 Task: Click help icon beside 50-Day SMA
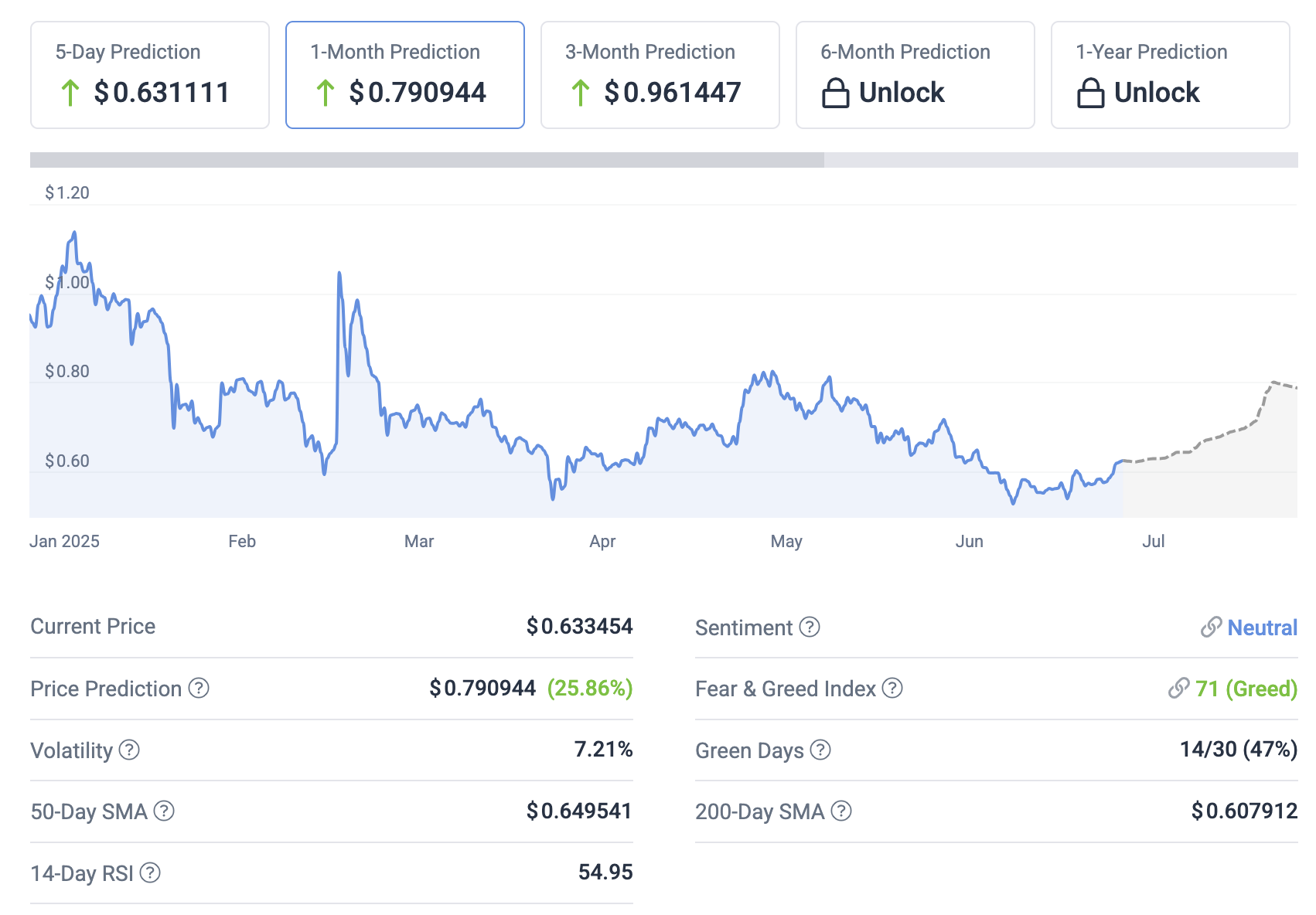[164, 811]
